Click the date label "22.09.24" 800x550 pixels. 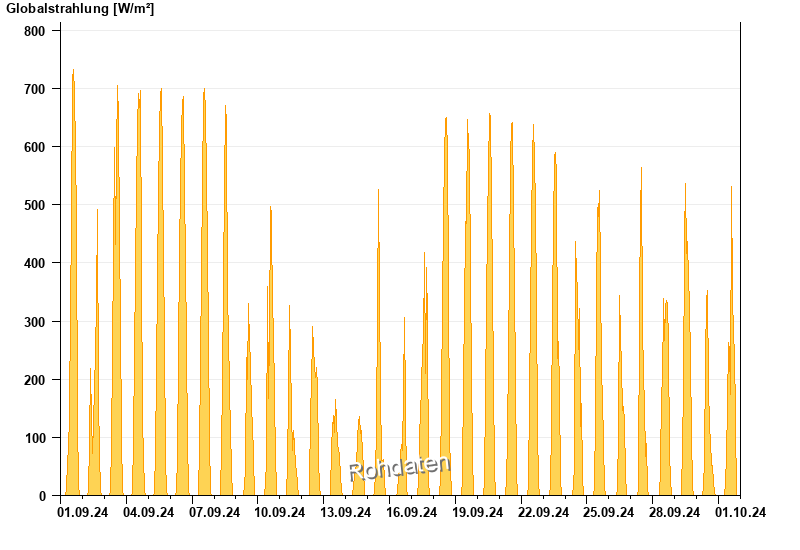click(x=543, y=512)
